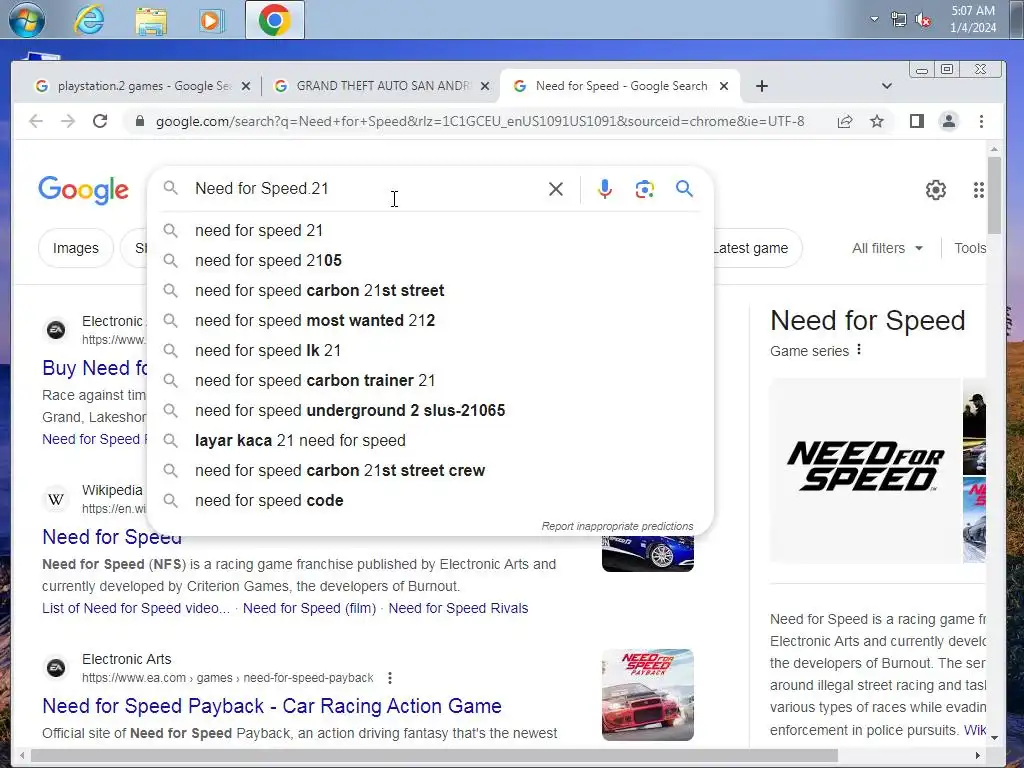View site information lock icon
The width and height of the screenshot is (1024, 768).
pos(139,121)
